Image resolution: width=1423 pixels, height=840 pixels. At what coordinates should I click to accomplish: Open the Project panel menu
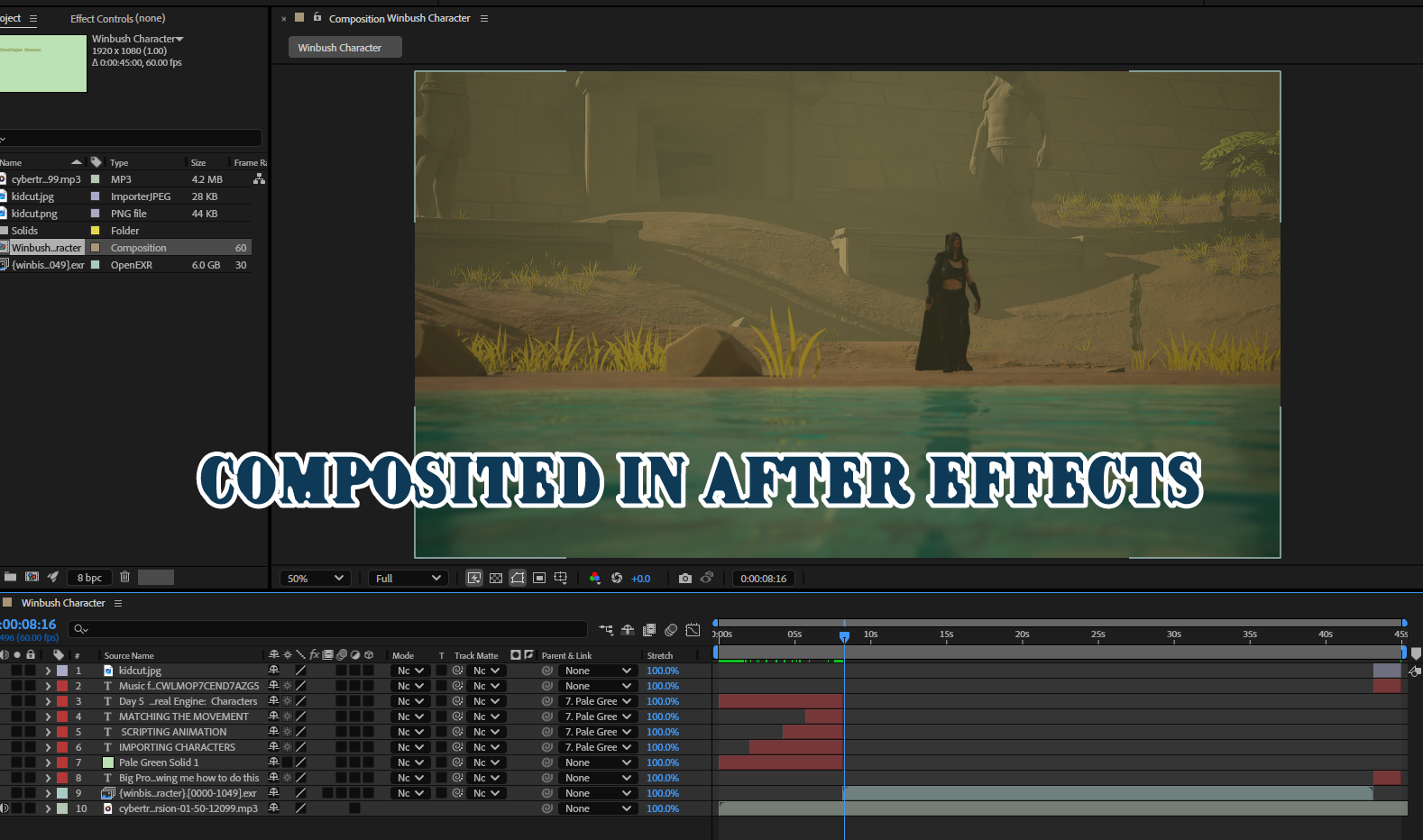[x=33, y=18]
